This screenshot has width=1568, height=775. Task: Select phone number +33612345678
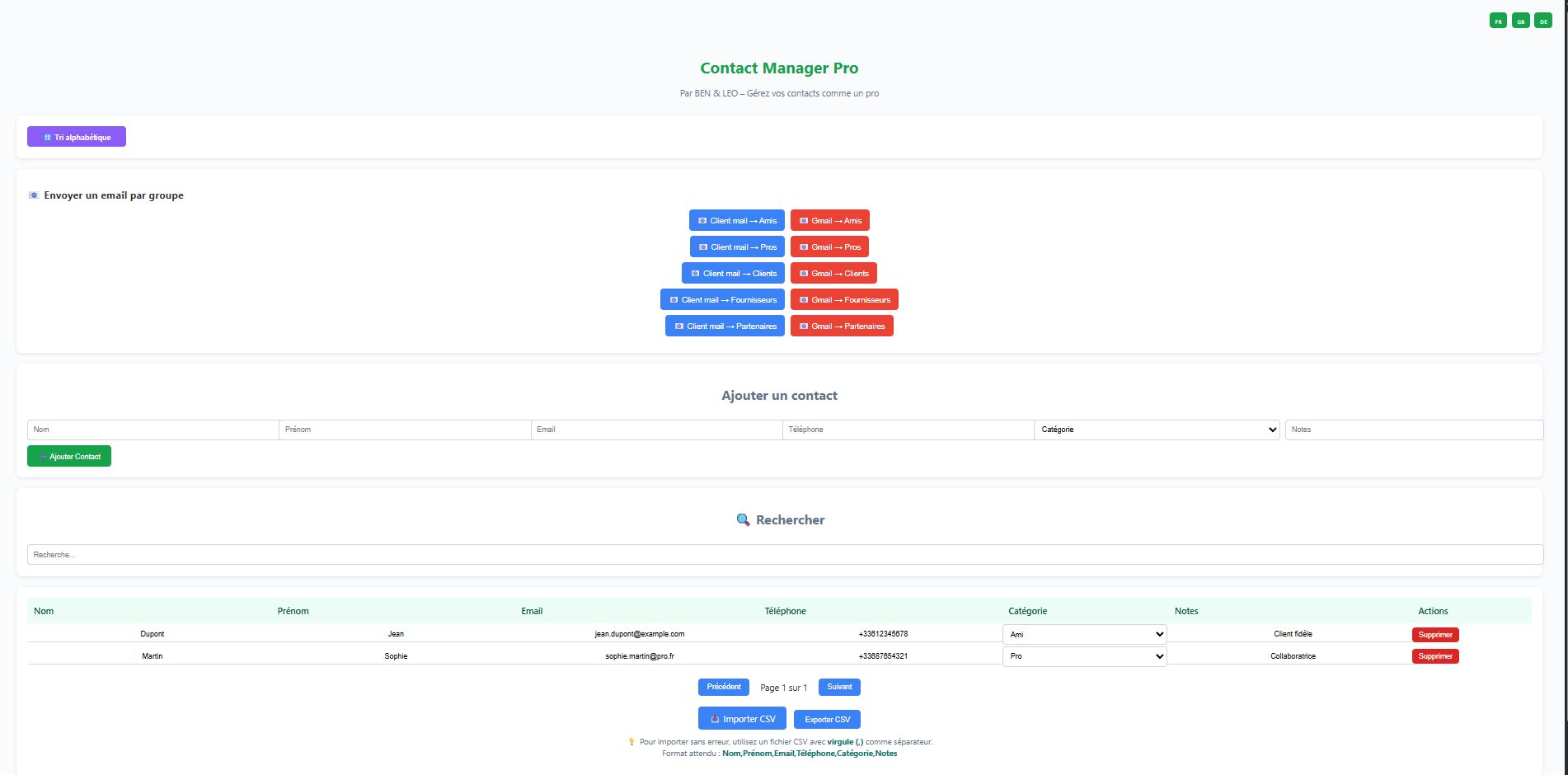(883, 634)
